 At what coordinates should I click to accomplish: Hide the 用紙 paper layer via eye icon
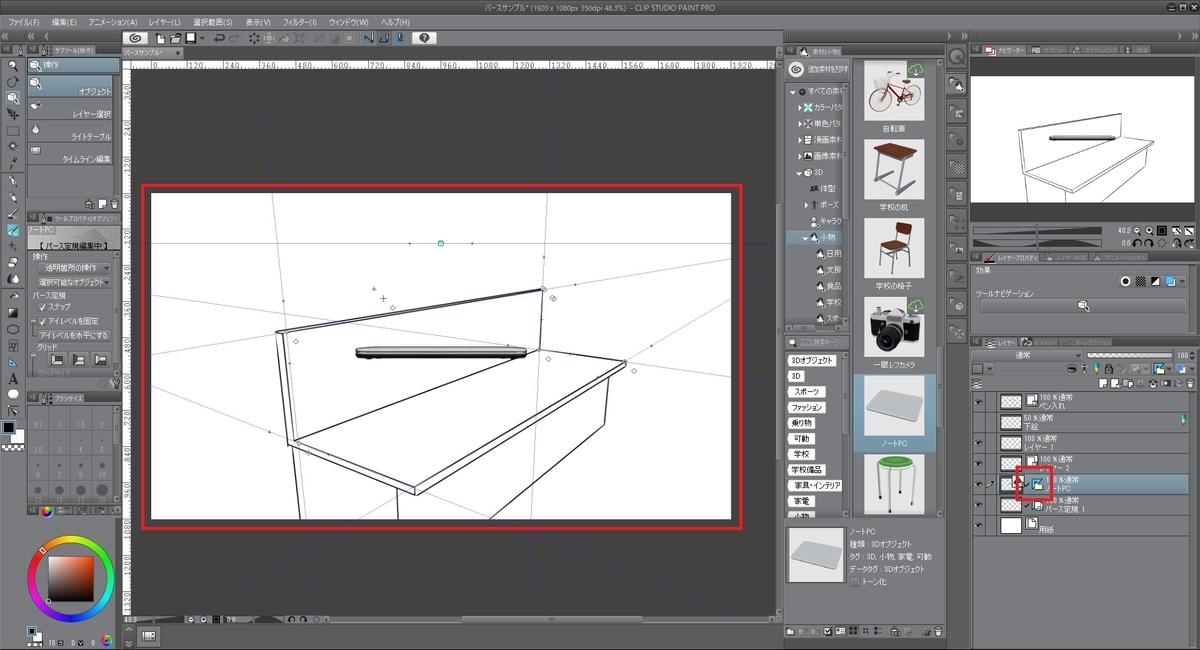978,527
